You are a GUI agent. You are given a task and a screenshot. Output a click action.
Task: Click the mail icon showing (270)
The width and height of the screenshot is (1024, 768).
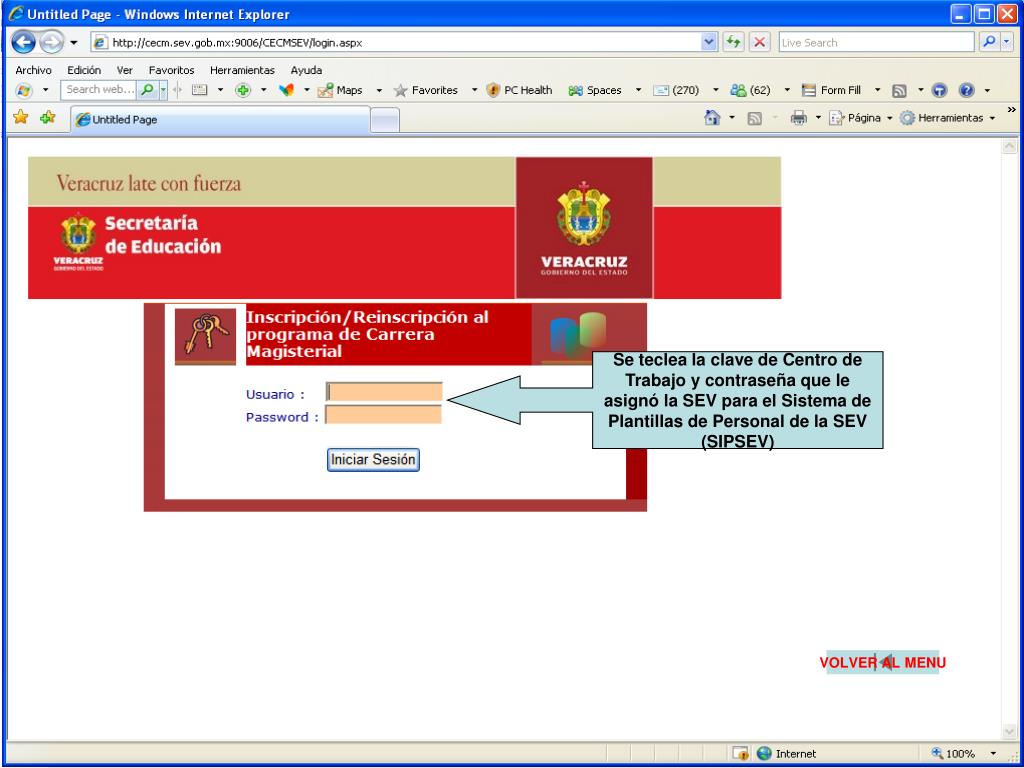(x=677, y=90)
